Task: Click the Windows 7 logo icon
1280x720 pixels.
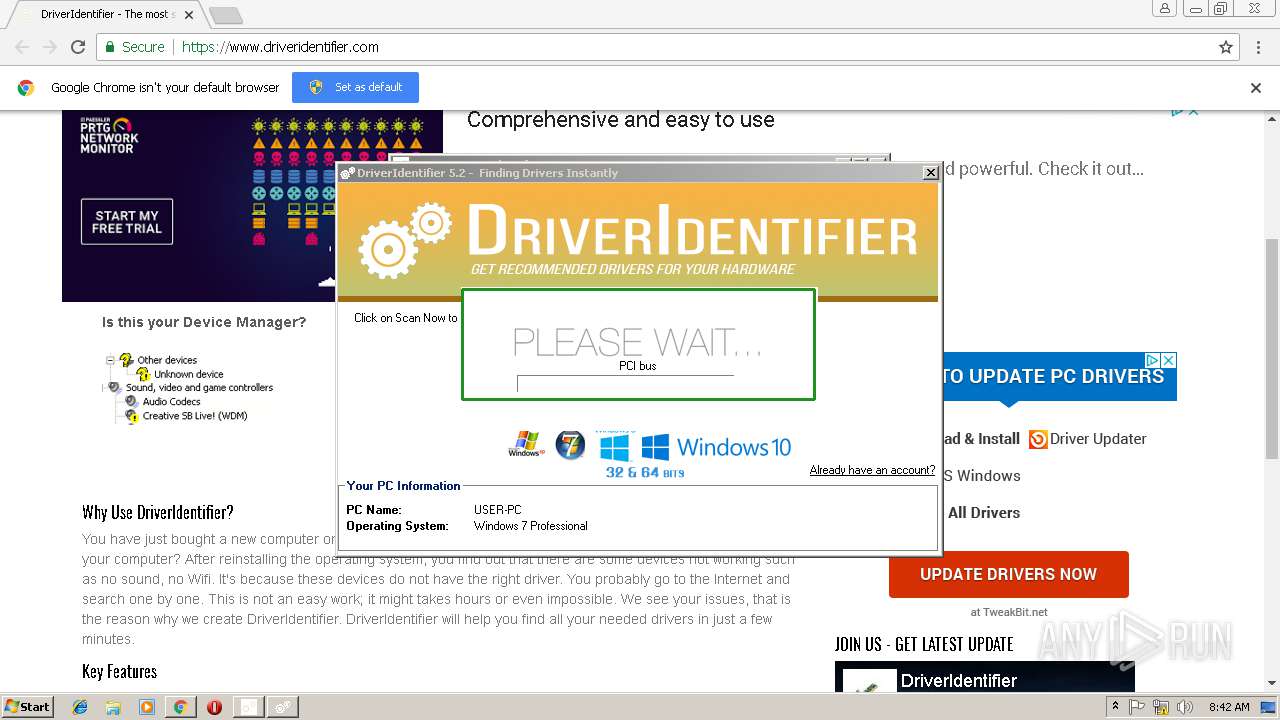Action: 570,445
